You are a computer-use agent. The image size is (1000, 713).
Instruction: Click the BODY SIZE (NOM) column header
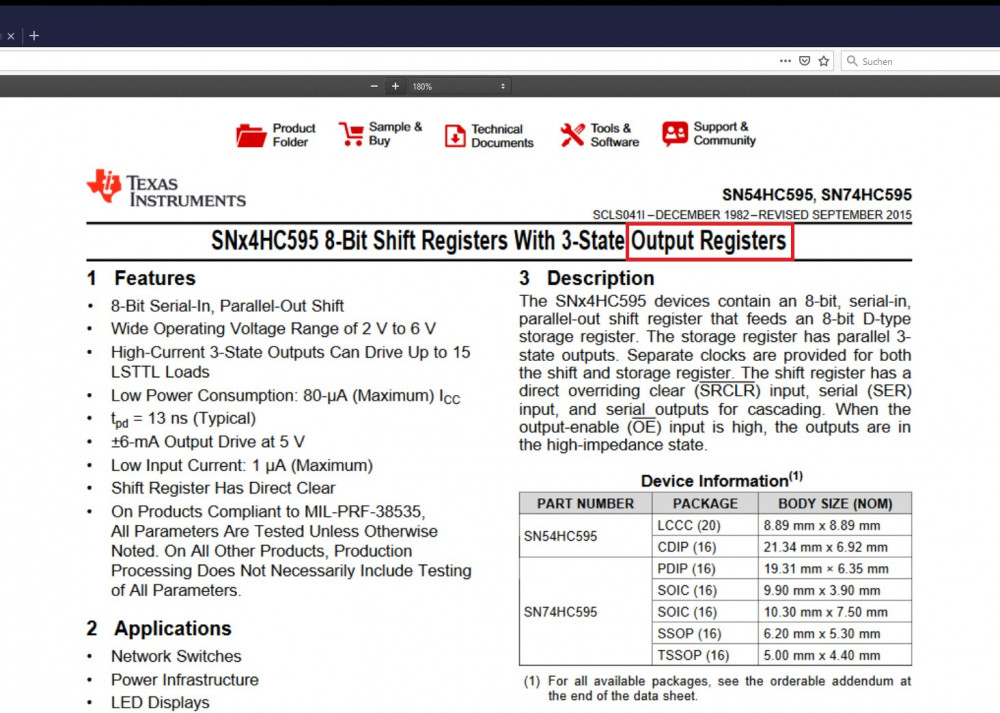click(x=835, y=504)
